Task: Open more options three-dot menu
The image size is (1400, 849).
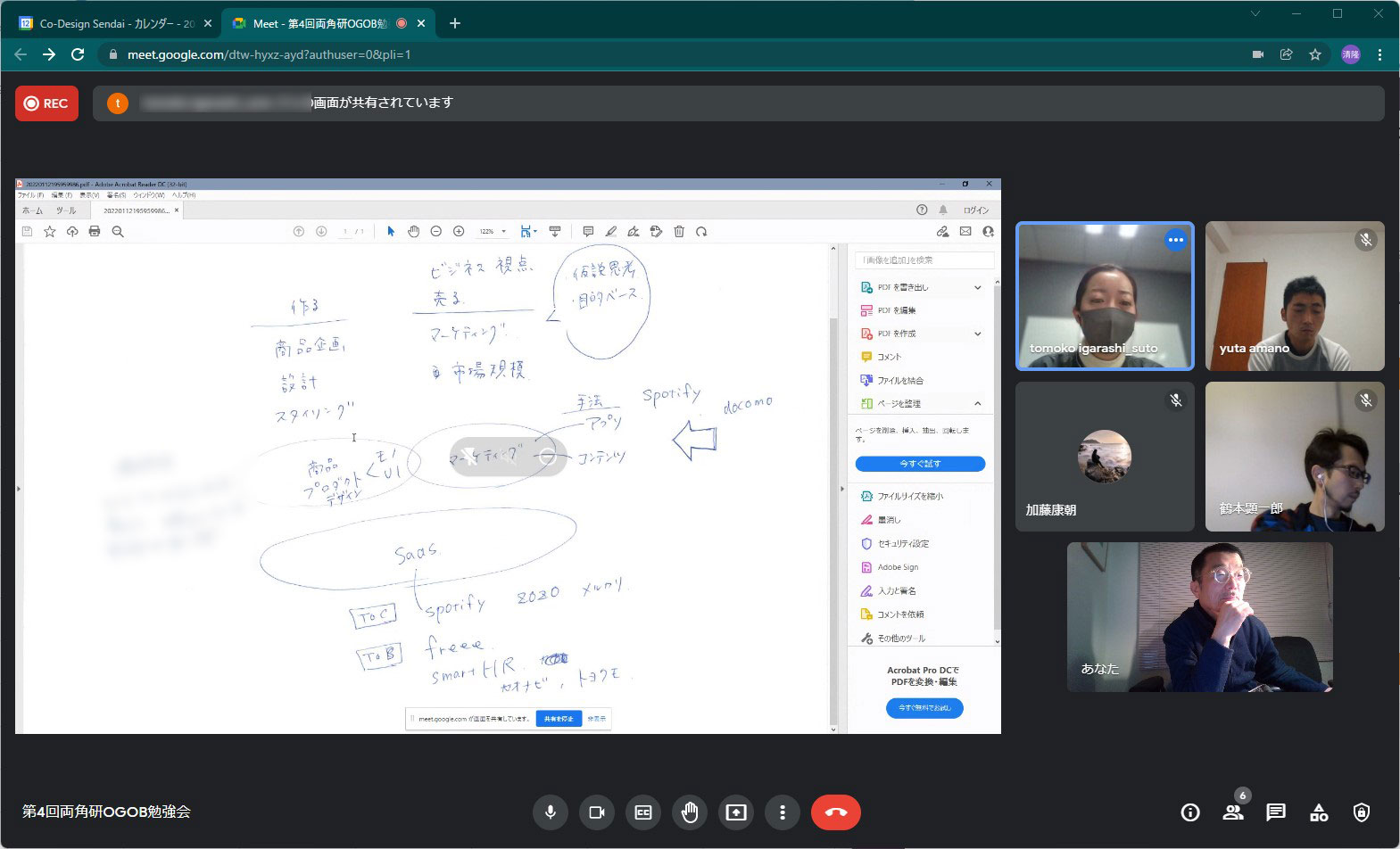Action: [783, 812]
